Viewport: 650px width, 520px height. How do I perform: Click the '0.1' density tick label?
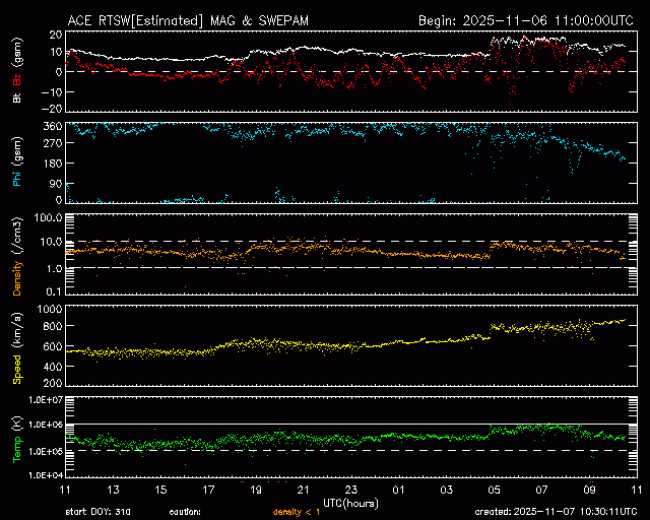(54, 292)
